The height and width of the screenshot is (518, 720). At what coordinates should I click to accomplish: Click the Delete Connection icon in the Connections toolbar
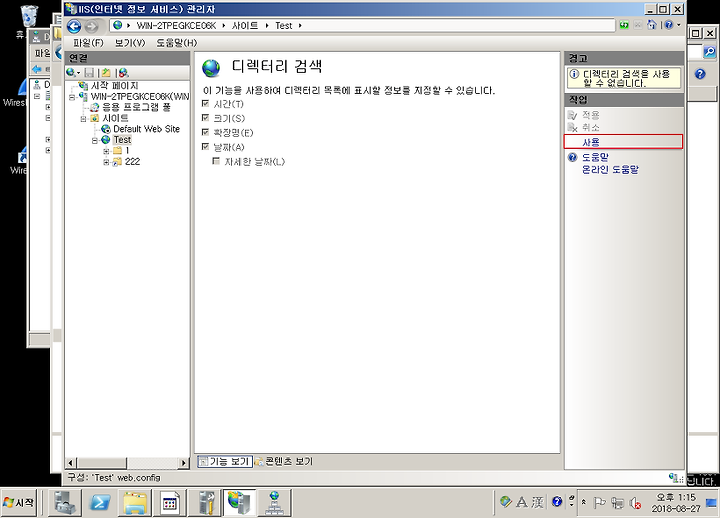coord(124,73)
